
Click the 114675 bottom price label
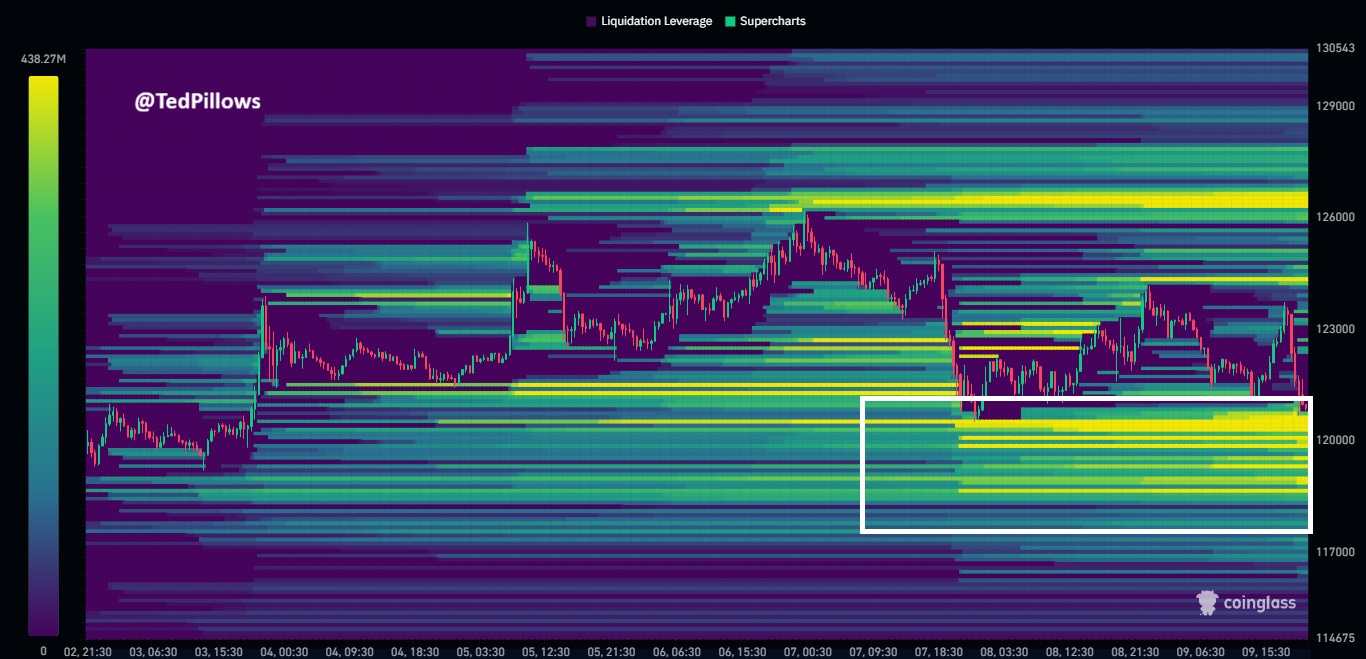coord(1335,636)
